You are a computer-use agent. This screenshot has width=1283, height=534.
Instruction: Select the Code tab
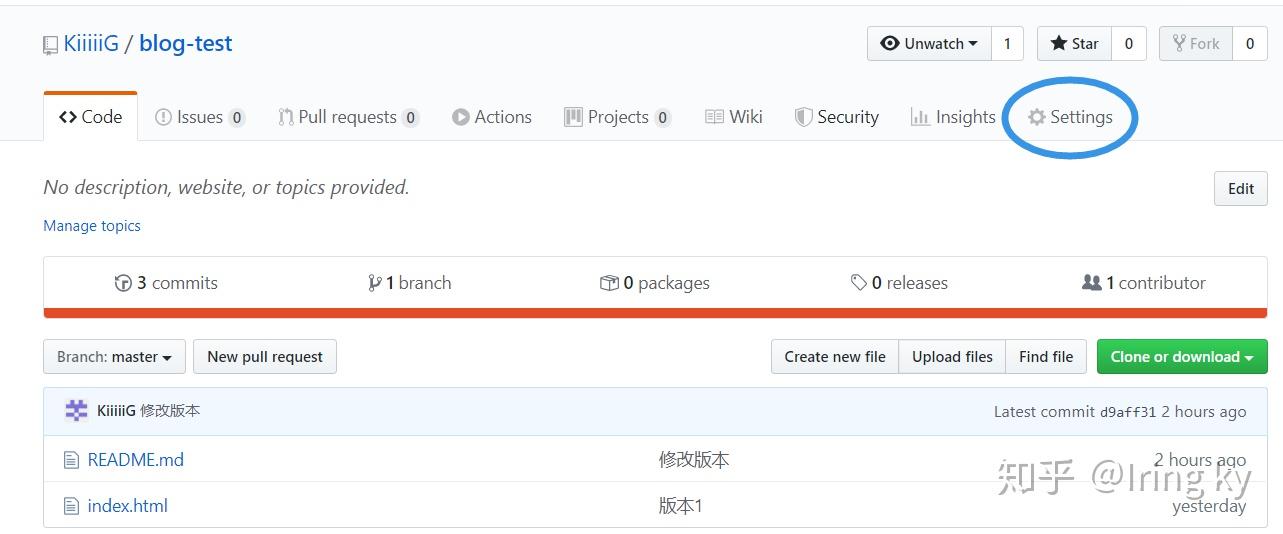pos(90,117)
